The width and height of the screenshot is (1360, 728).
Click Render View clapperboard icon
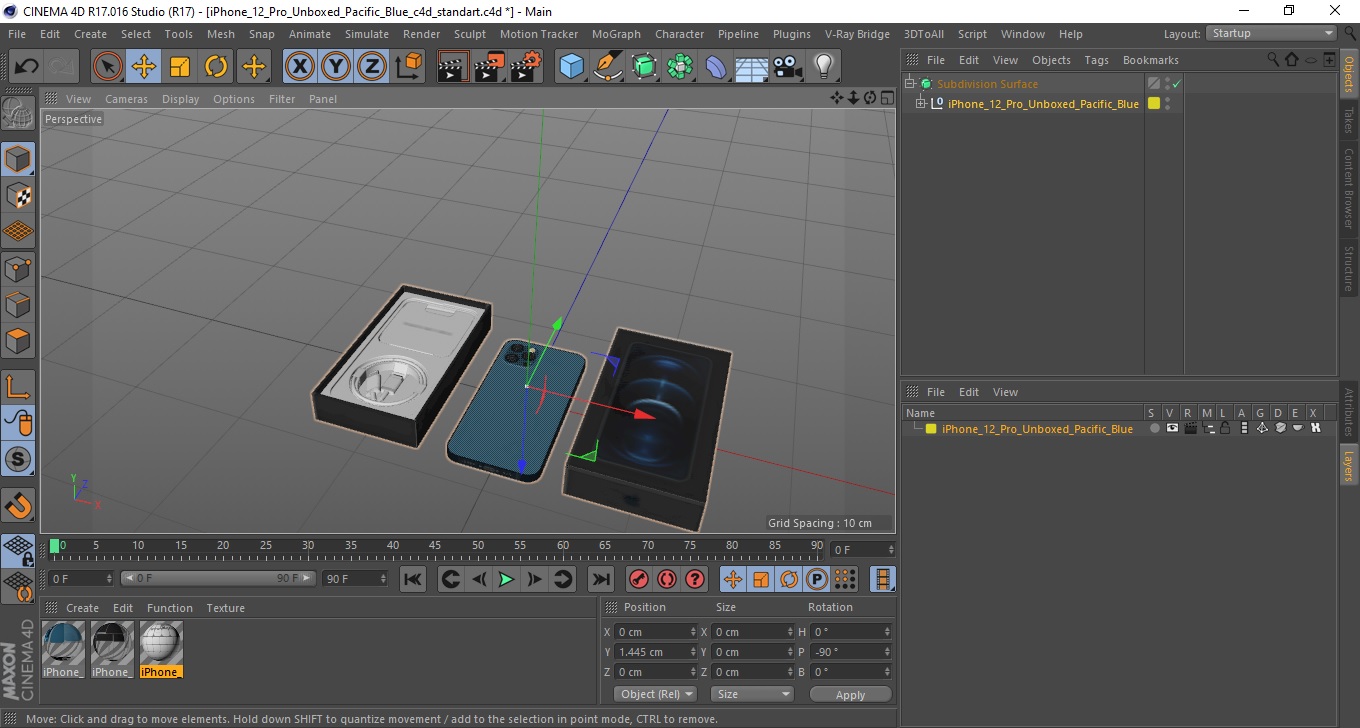[x=453, y=67]
